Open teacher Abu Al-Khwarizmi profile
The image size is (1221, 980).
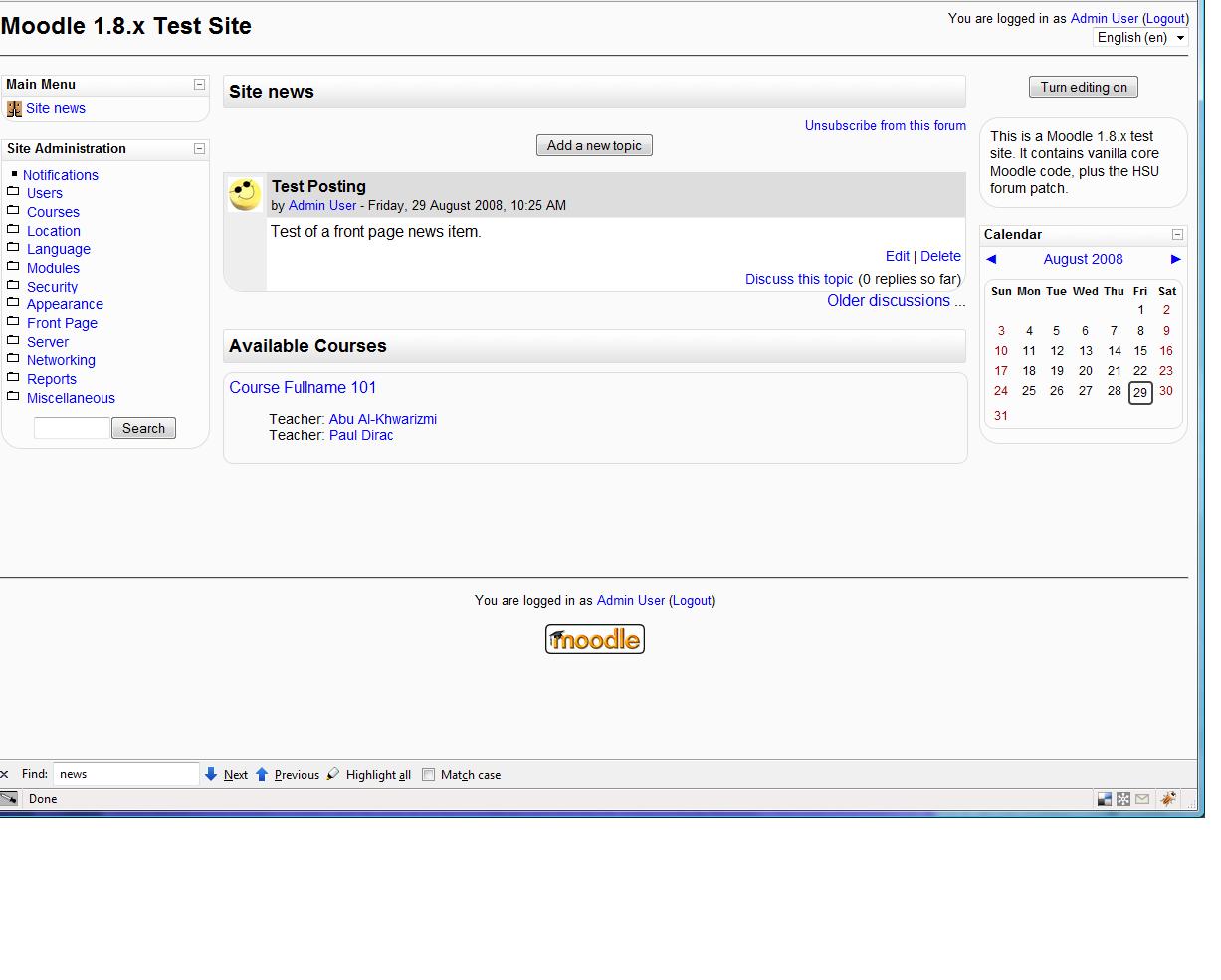pos(383,419)
